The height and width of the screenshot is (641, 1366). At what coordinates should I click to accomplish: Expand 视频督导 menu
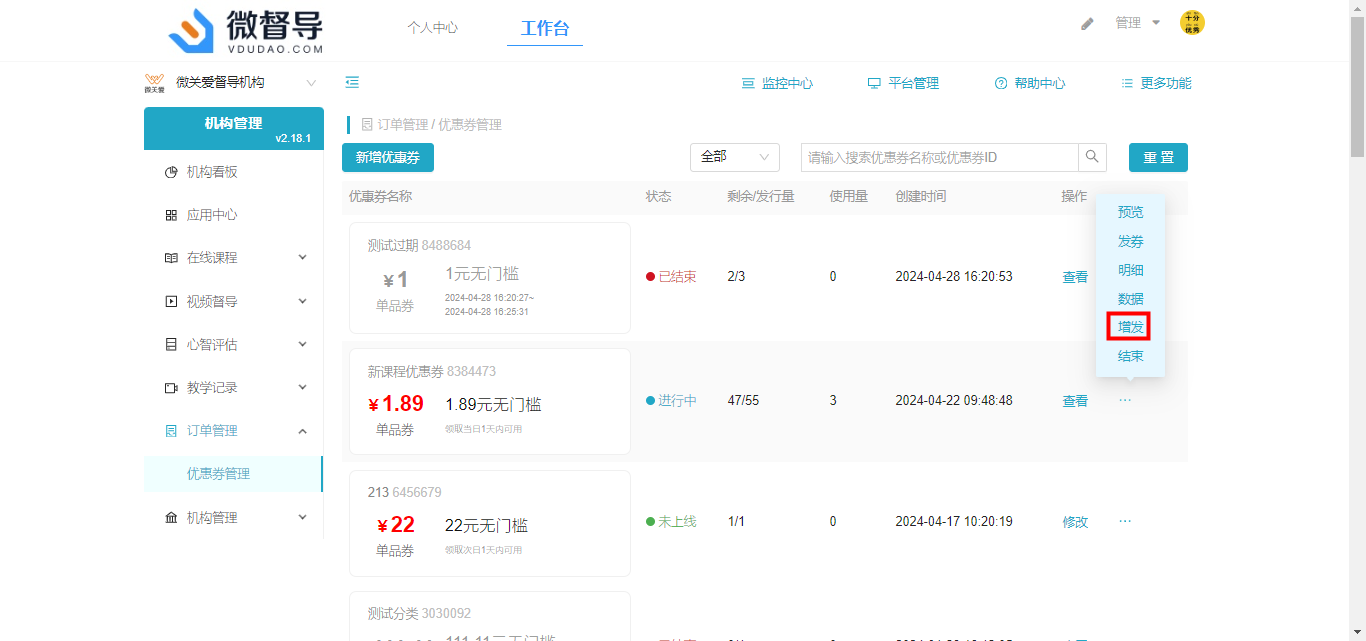coord(234,301)
